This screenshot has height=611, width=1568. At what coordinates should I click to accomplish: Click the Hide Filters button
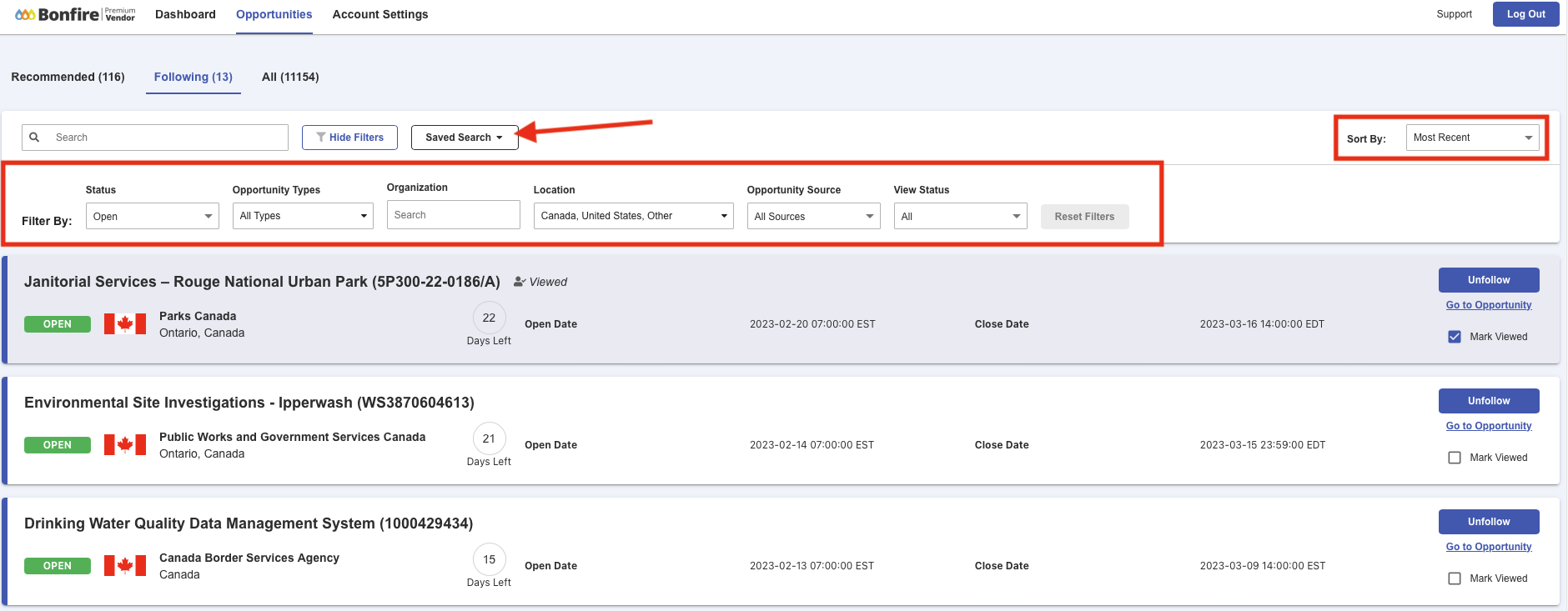pos(350,138)
